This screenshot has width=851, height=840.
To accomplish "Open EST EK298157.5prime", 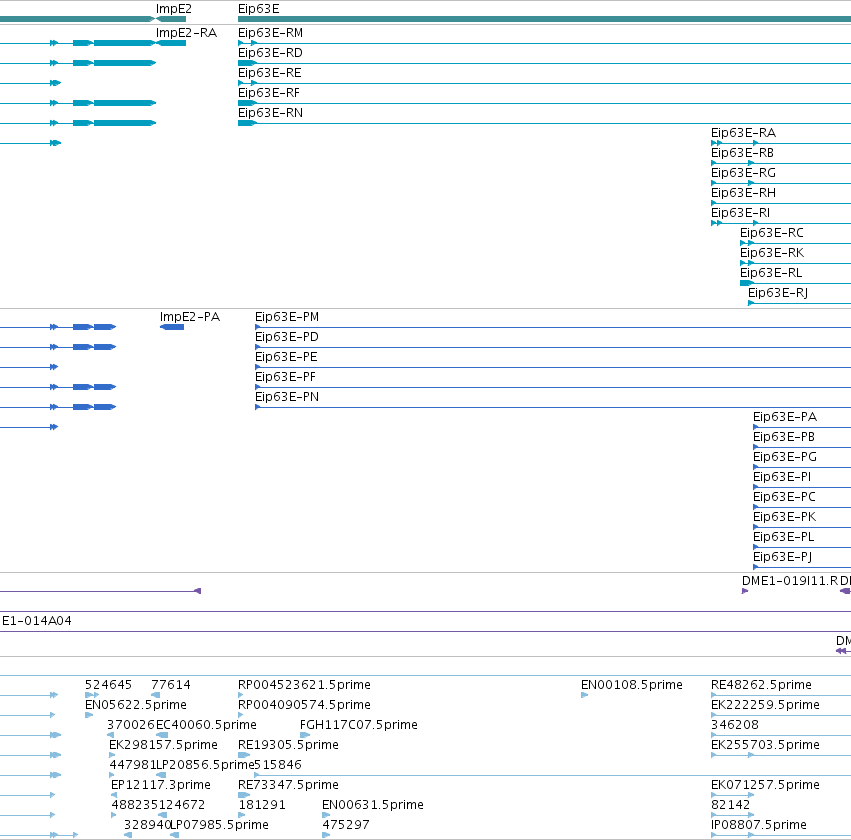I will click(x=163, y=746).
